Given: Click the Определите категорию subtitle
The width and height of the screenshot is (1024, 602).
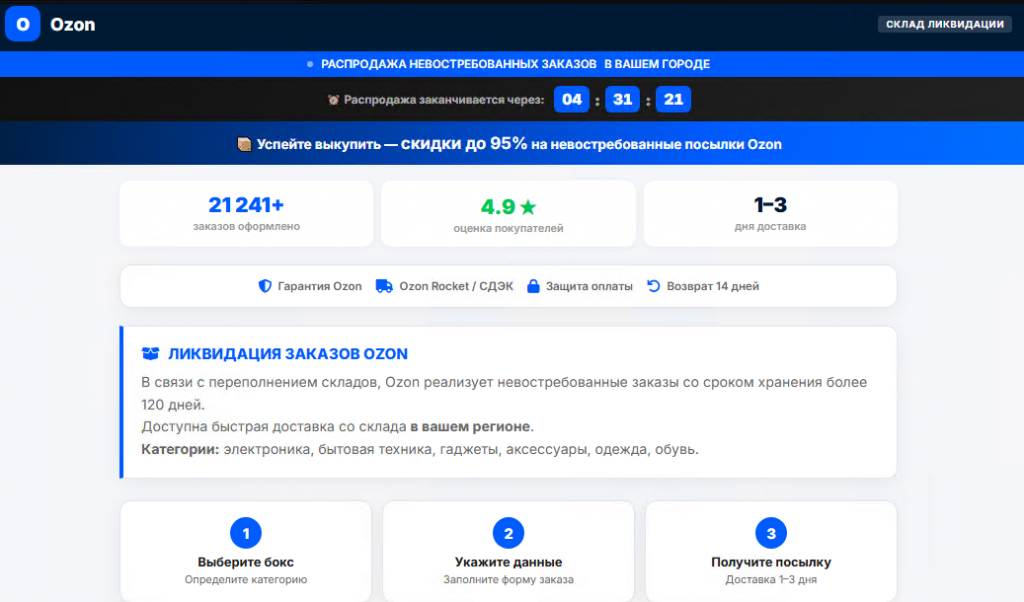Looking at the screenshot, I should click(246, 579).
